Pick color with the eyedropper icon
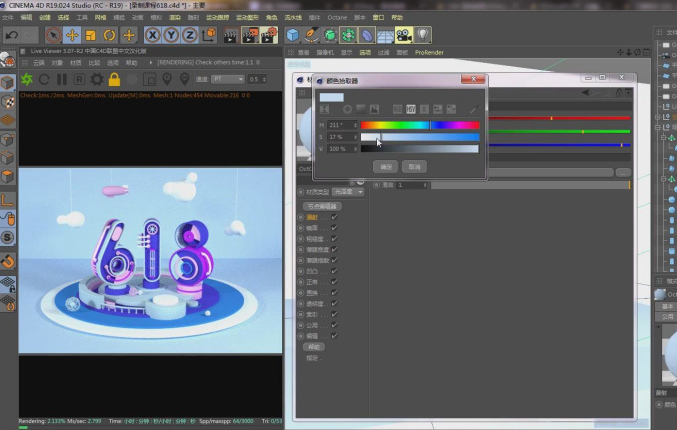The image size is (677, 430). 473,109
